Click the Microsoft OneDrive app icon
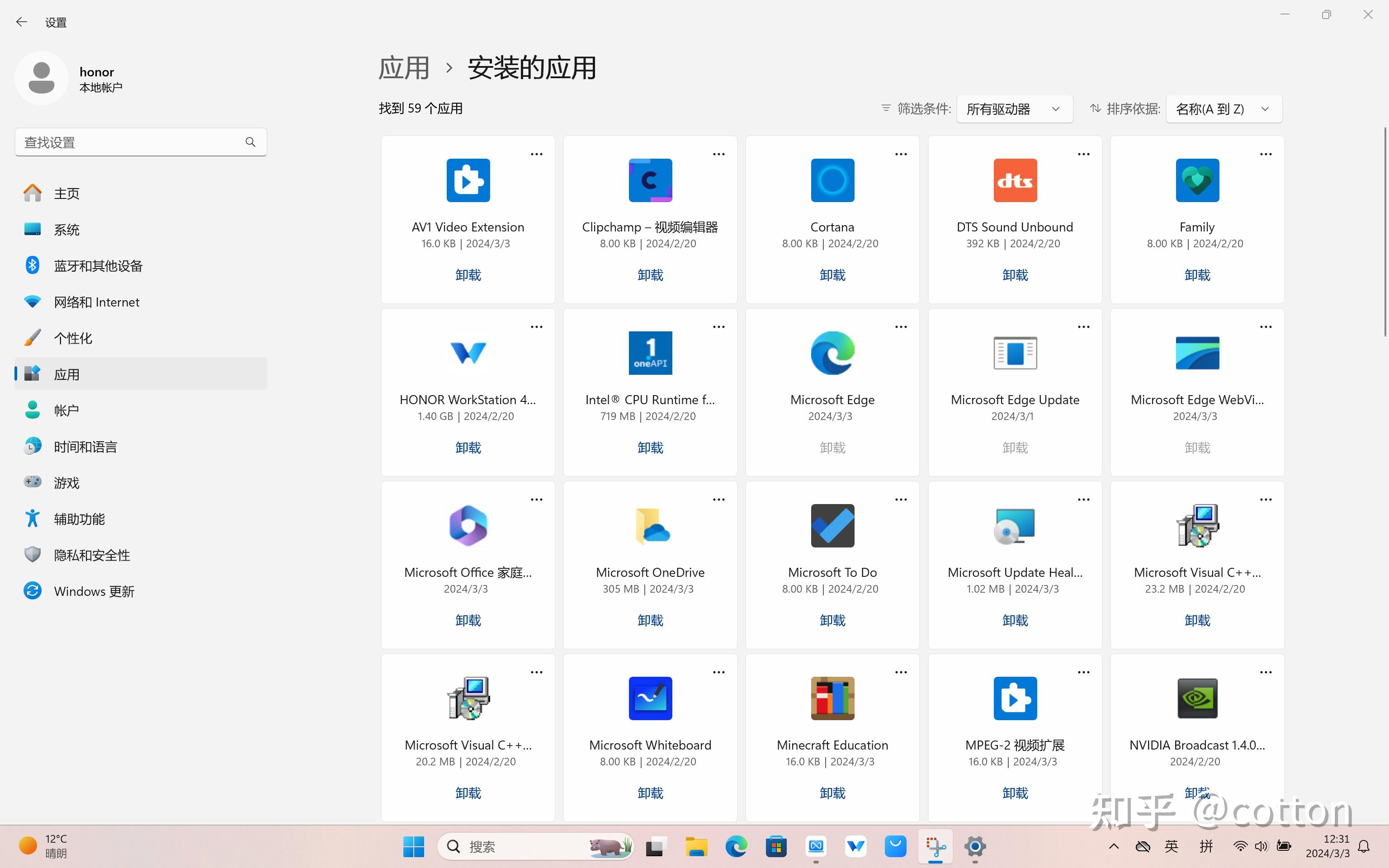 tap(652, 526)
